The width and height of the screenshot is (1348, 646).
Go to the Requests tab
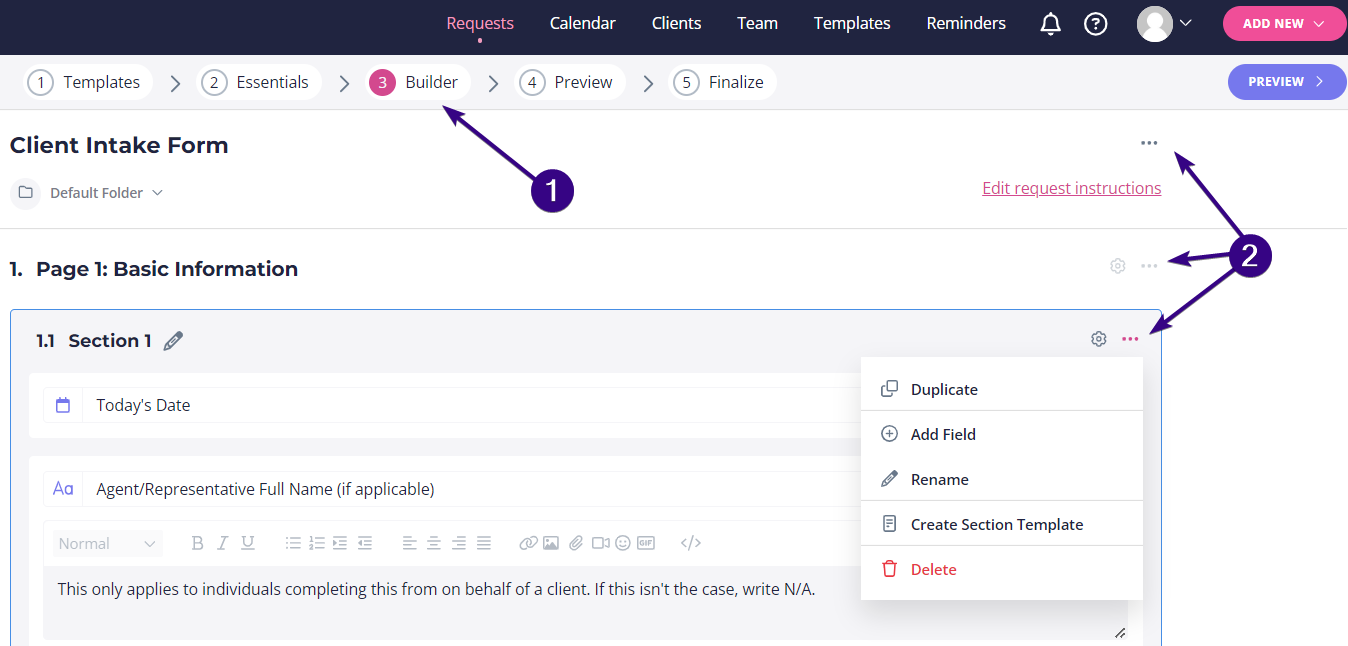(x=480, y=23)
